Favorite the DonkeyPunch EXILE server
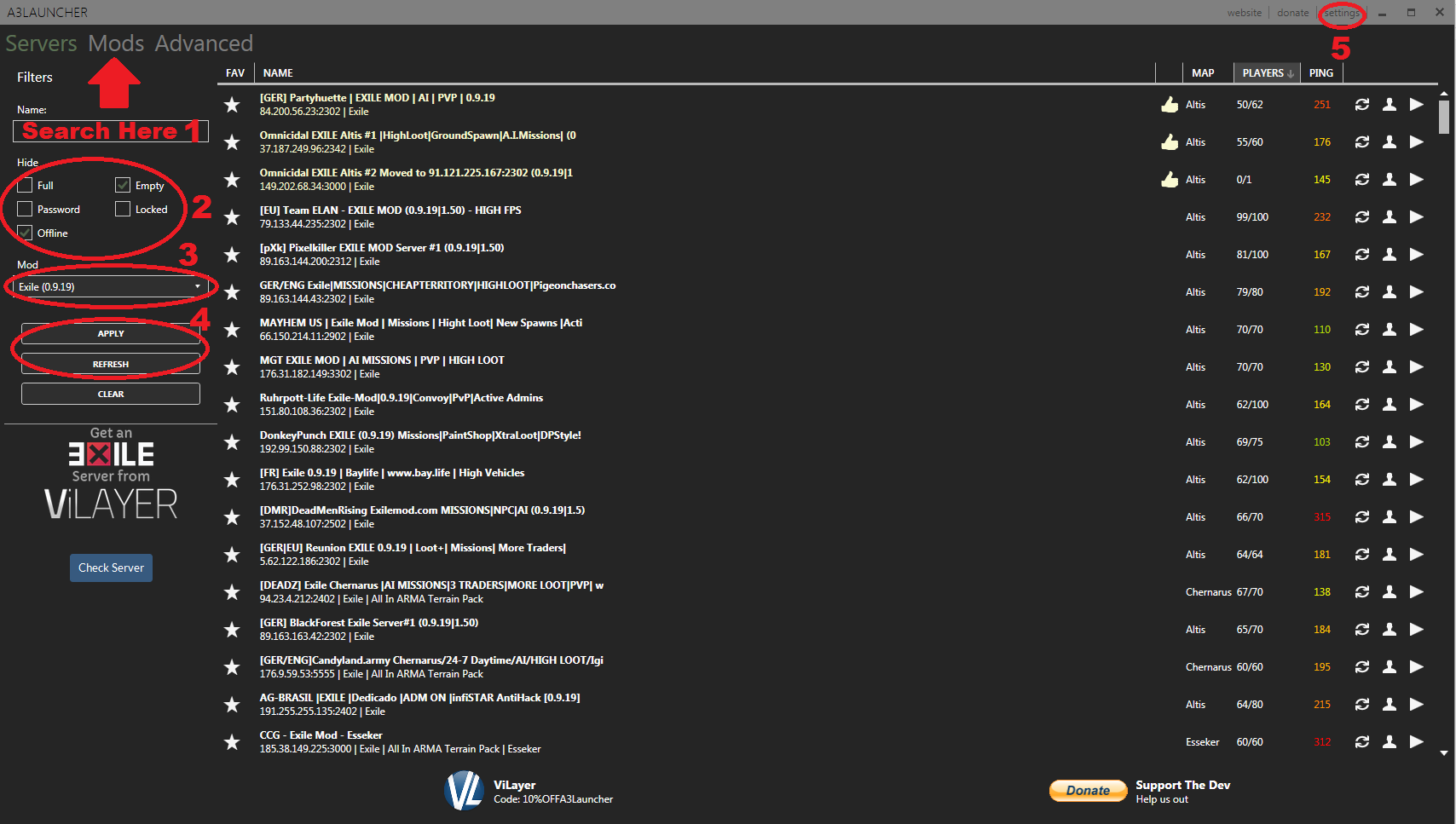The height and width of the screenshot is (824, 1456). (x=232, y=442)
